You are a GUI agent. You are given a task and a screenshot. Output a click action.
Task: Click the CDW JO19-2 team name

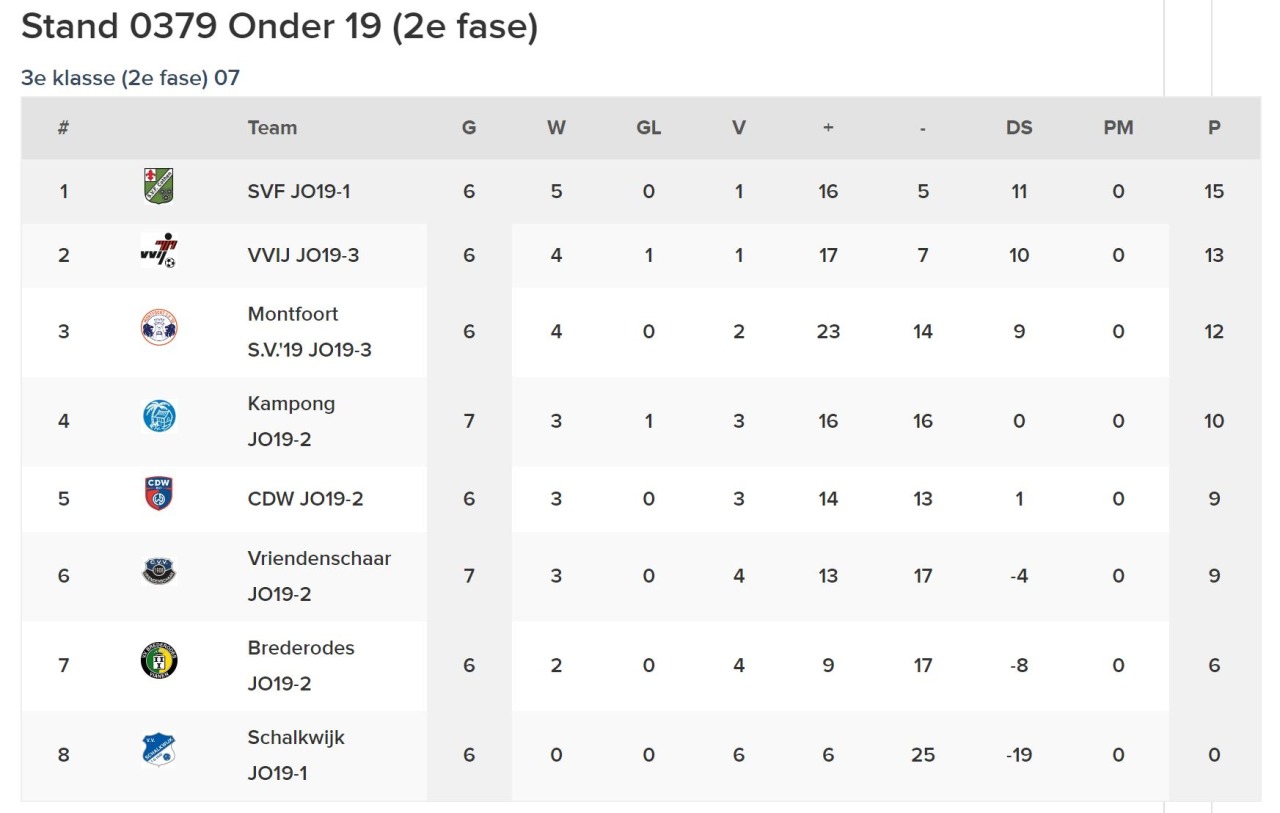[x=305, y=498]
